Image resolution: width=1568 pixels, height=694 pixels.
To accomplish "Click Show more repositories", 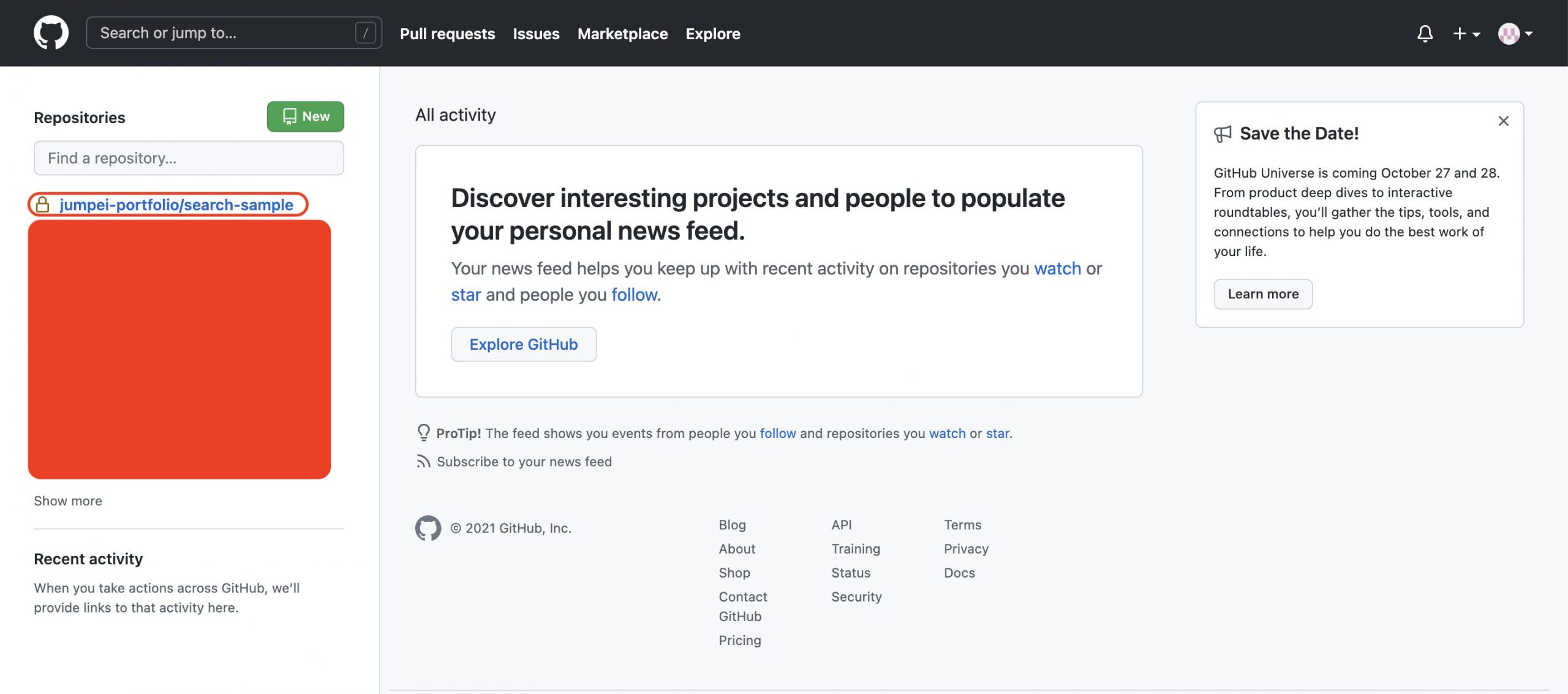I will (x=68, y=500).
